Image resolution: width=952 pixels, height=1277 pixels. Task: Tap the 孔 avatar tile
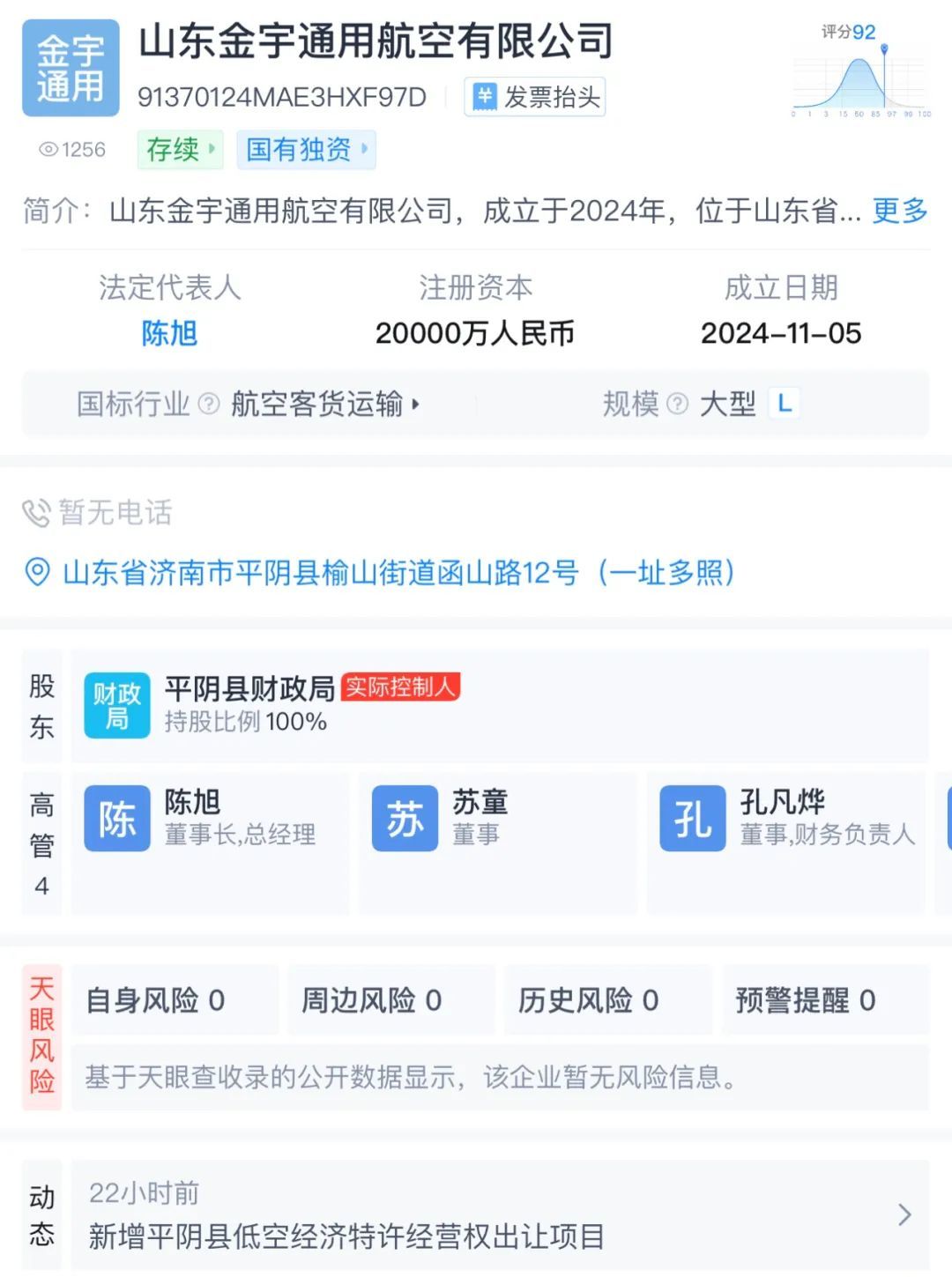tap(693, 819)
